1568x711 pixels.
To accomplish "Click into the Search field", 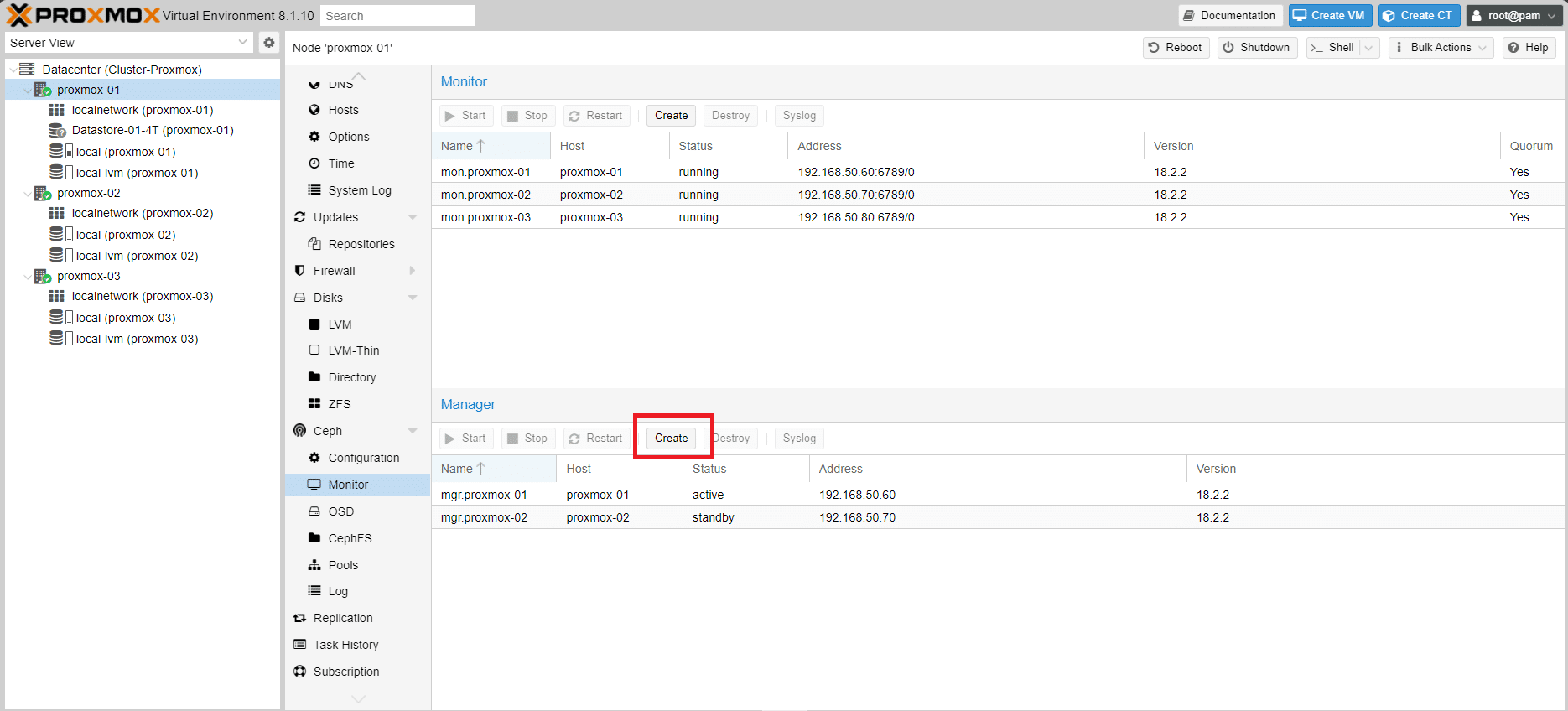I will tap(397, 16).
